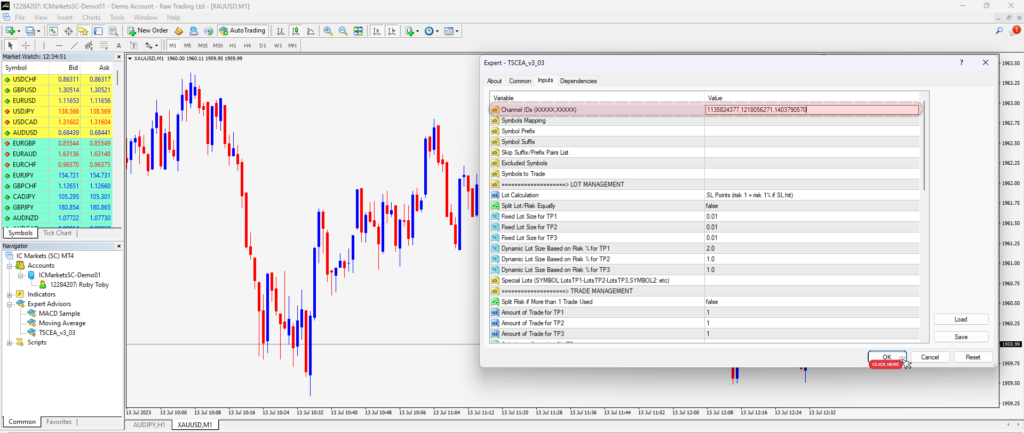Image resolution: width=1024 pixels, height=433 pixels.
Task: Open the Charts menu
Action: (x=91, y=17)
